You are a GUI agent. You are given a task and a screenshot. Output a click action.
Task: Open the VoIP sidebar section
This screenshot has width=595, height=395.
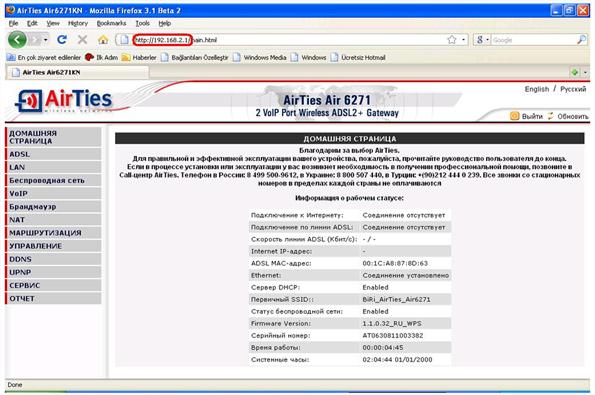pos(54,193)
